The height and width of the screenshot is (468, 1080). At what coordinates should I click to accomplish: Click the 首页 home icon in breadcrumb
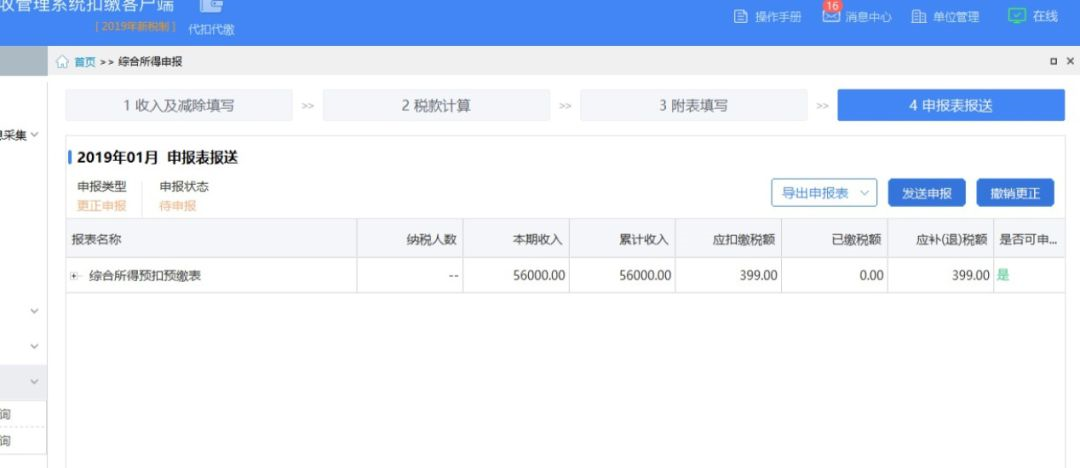click(x=63, y=62)
